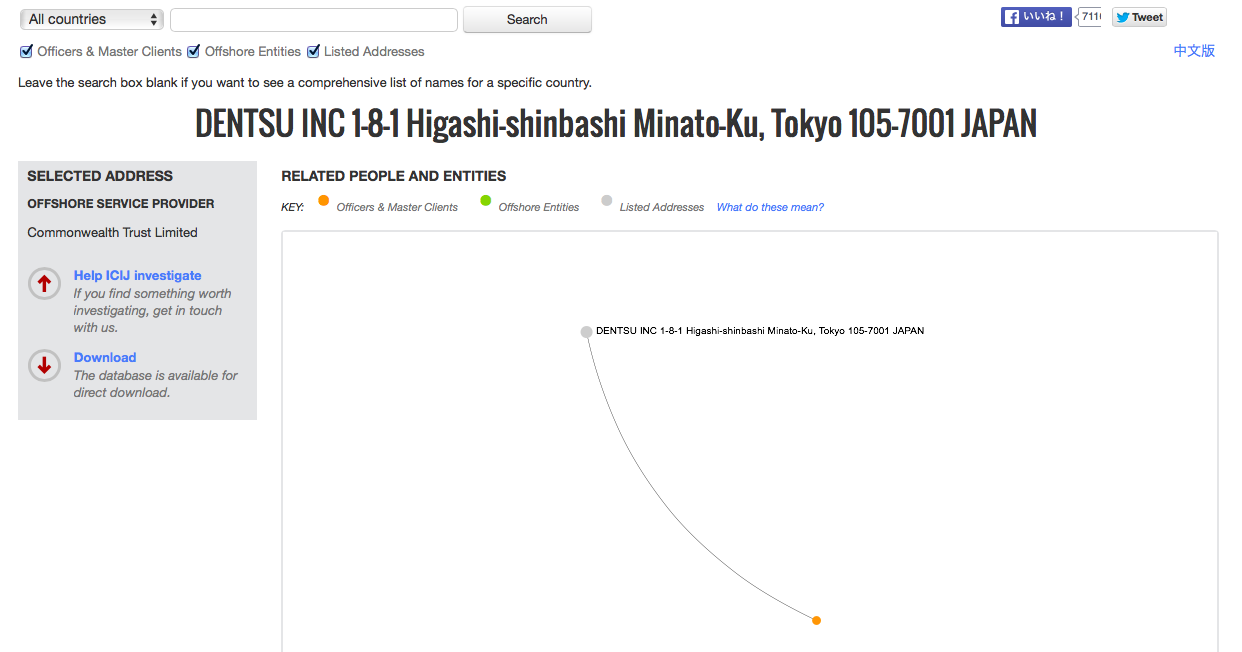Switch to Chinese version link
This screenshot has width=1242, height=652.
[x=1194, y=51]
